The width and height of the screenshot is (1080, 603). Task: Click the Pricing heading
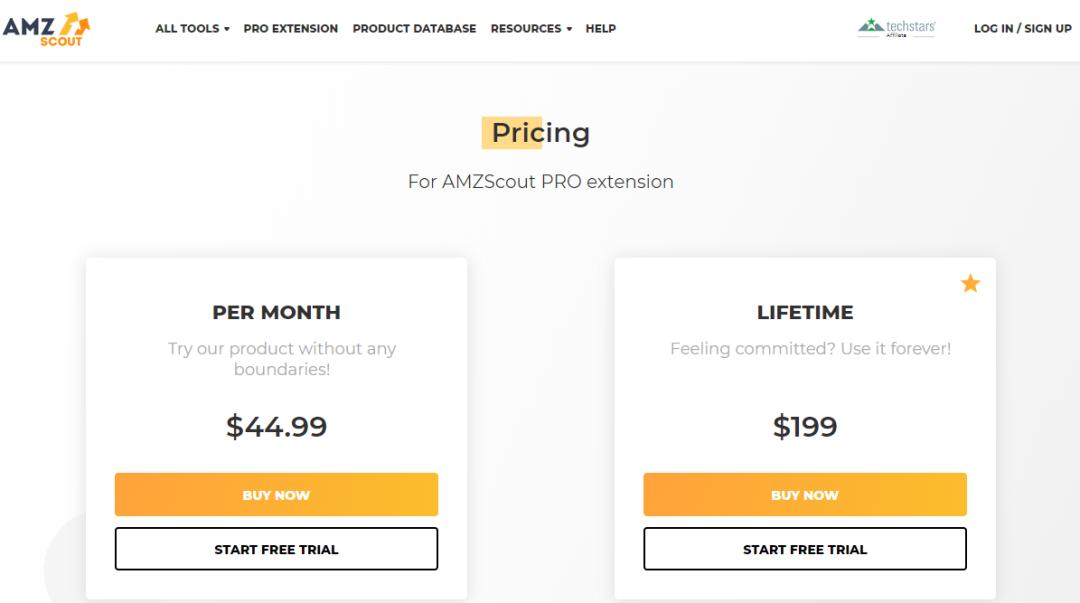pyautogui.click(x=540, y=133)
